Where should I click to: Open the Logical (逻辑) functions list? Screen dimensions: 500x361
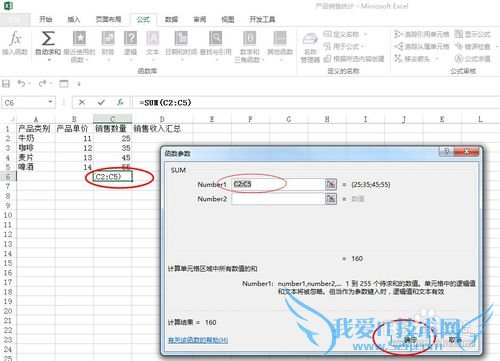click(x=130, y=46)
